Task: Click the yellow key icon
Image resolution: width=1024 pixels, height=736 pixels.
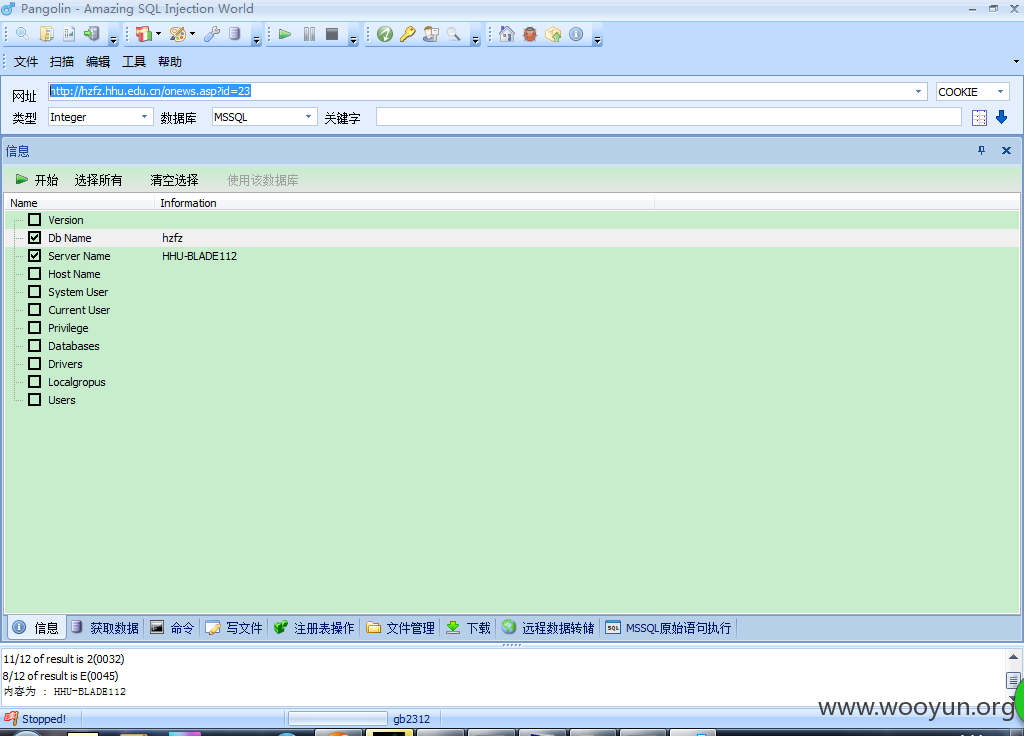Action: (x=408, y=34)
